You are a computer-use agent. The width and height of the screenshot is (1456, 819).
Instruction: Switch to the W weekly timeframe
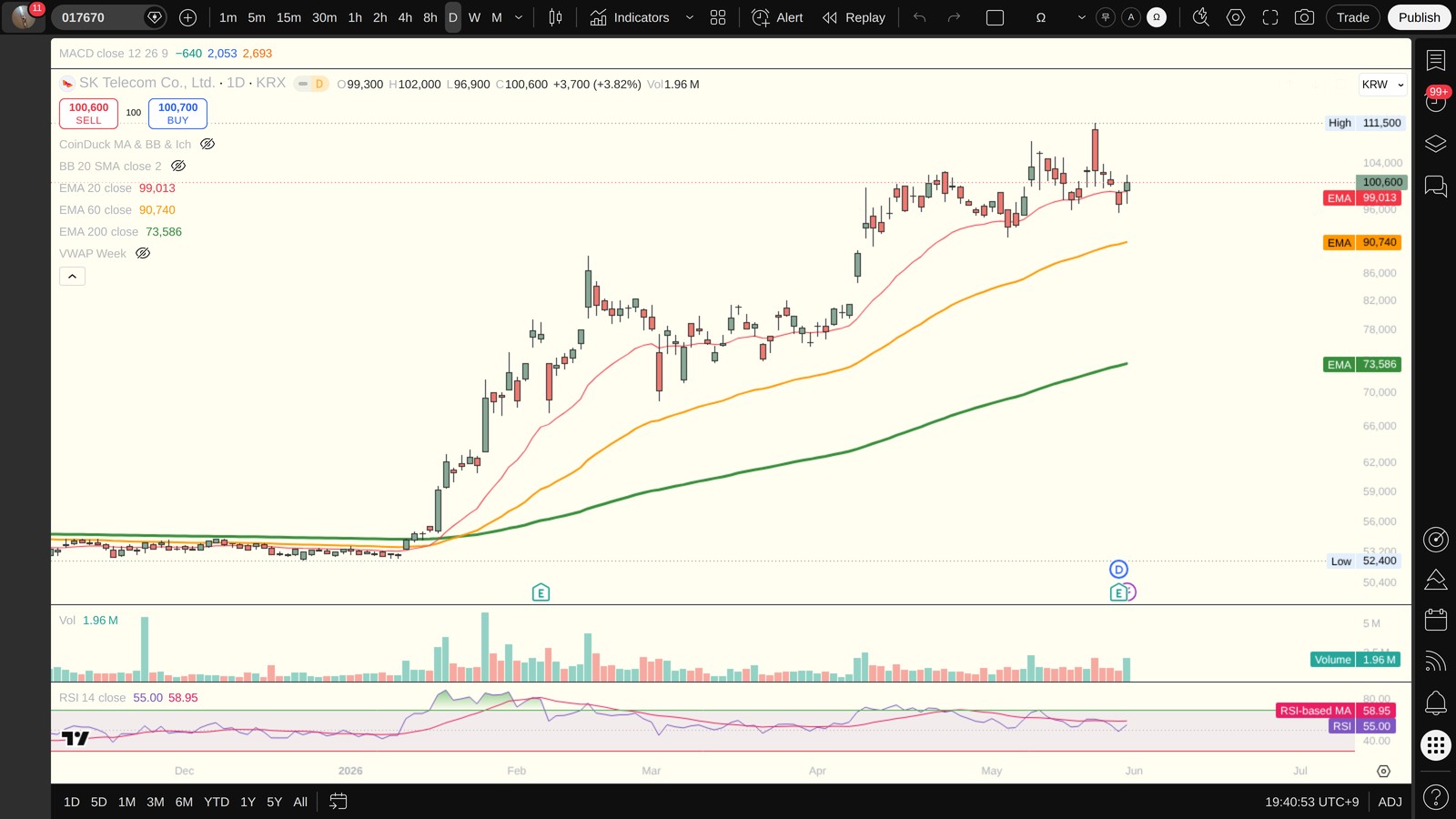pos(474,17)
